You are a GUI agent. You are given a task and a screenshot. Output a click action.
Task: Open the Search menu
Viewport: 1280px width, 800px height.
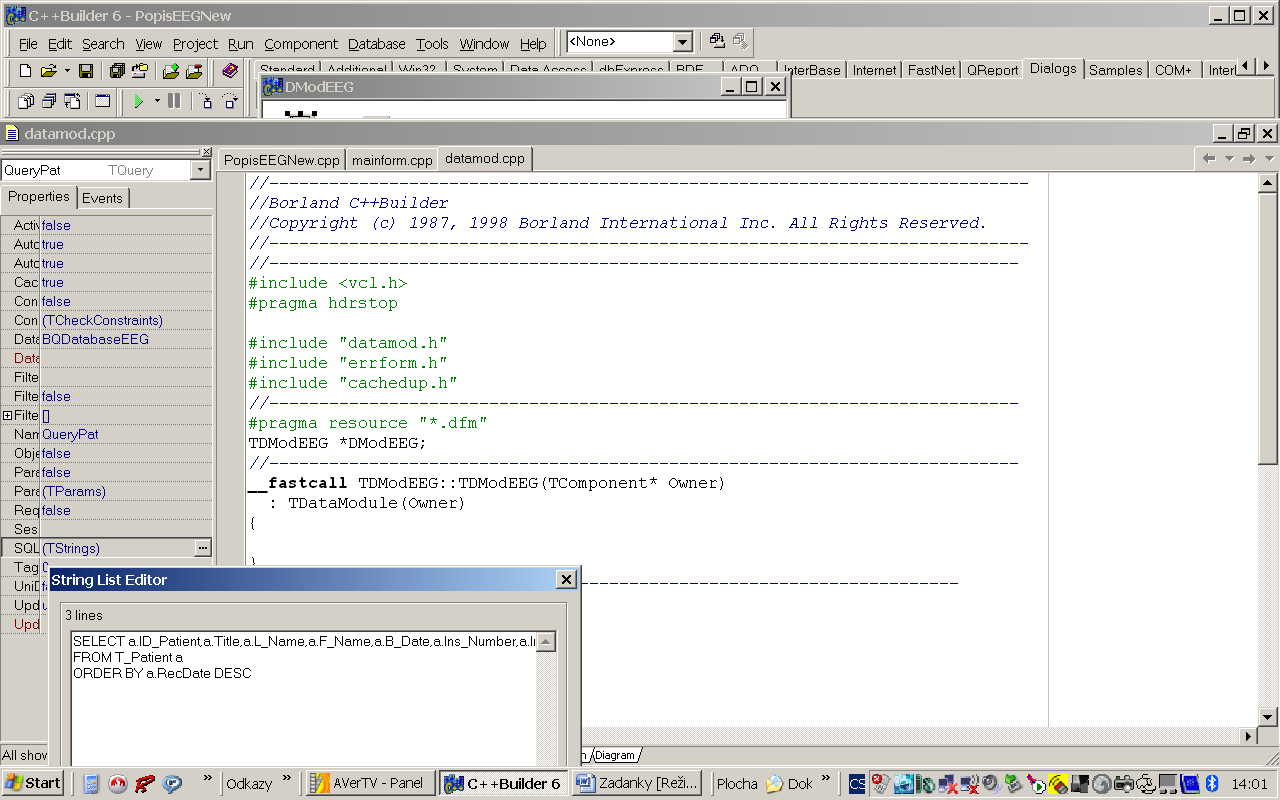click(103, 44)
